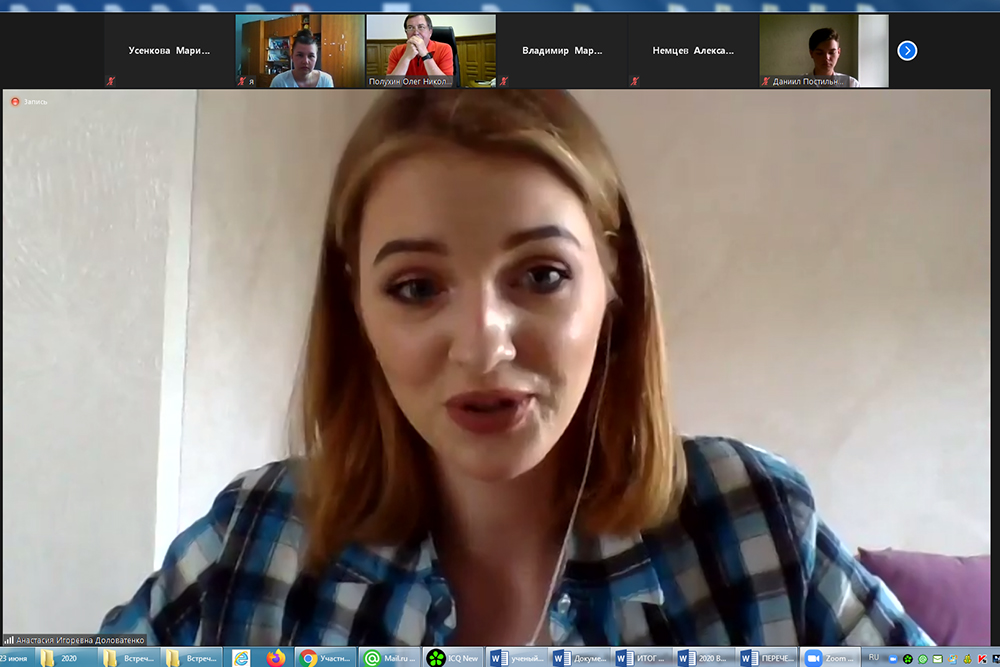1000x667 pixels.
Task: Click signal strength icon beside Анастасия name
Action: (x=9, y=640)
